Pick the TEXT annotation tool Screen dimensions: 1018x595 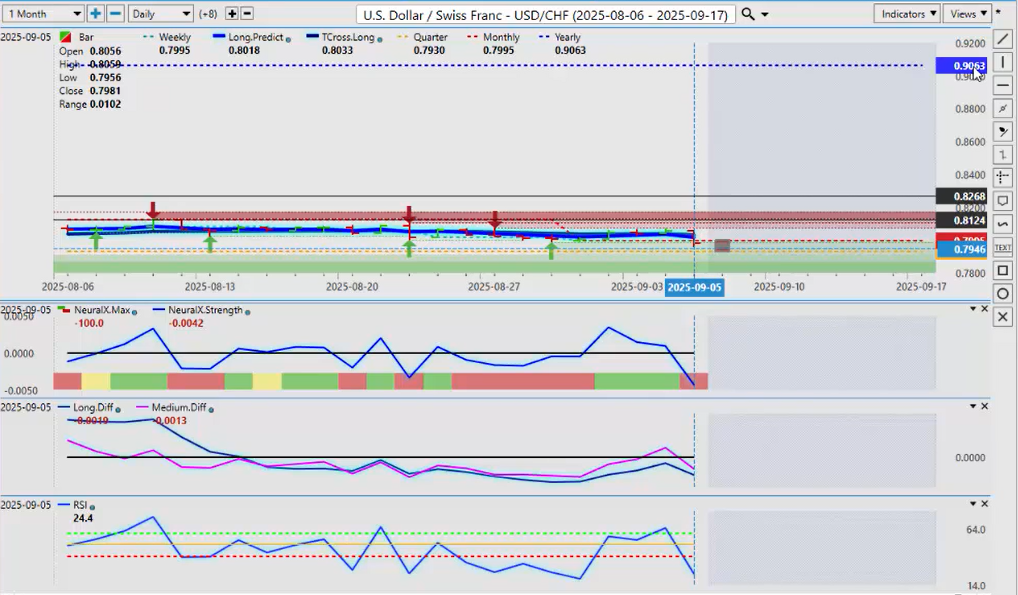pos(1004,247)
